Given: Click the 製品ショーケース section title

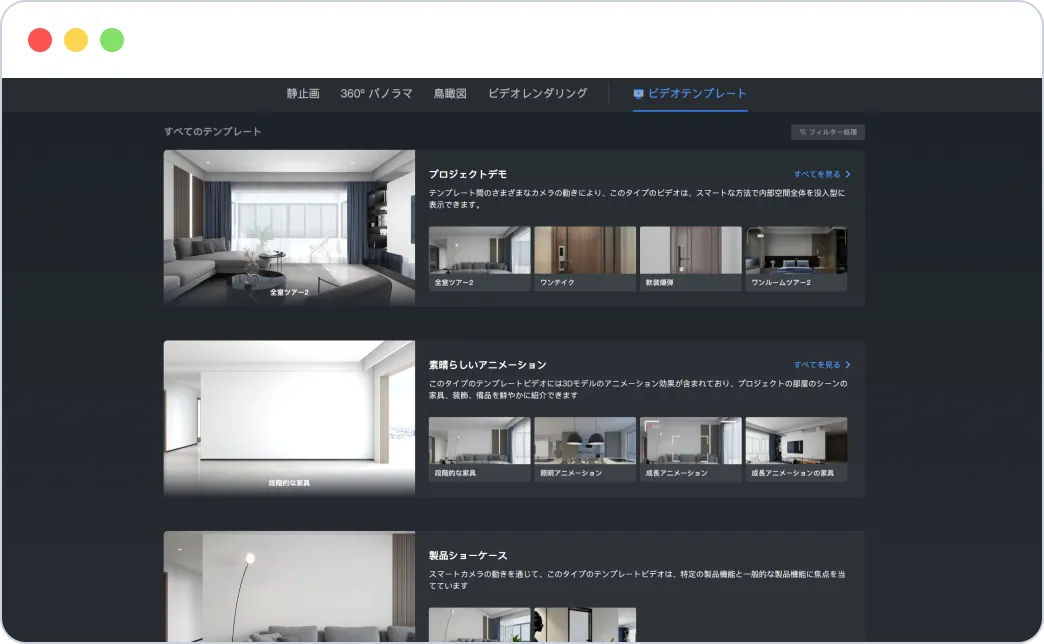Looking at the screenshot, I should coord(467,555).
